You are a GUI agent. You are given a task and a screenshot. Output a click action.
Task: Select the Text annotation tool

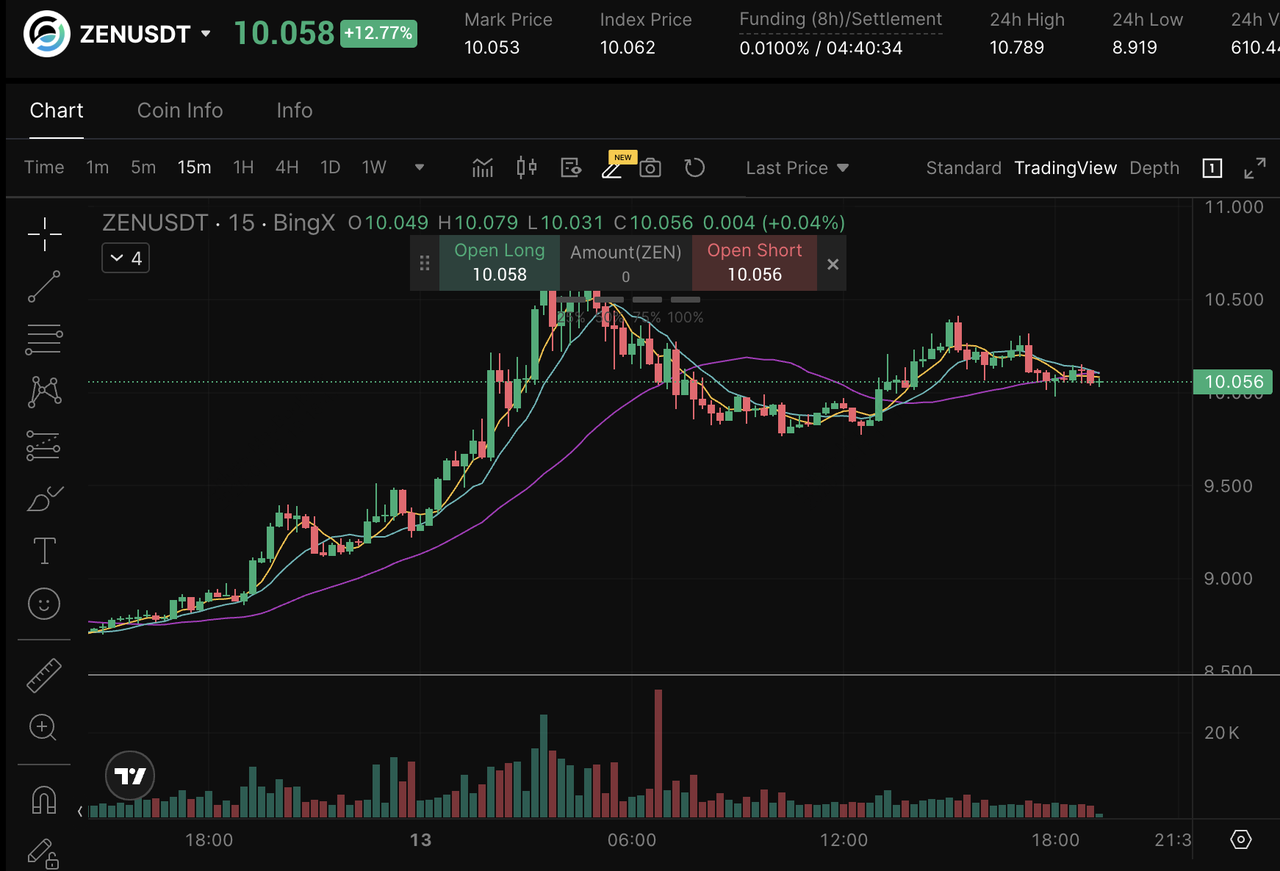coord(44,551)
